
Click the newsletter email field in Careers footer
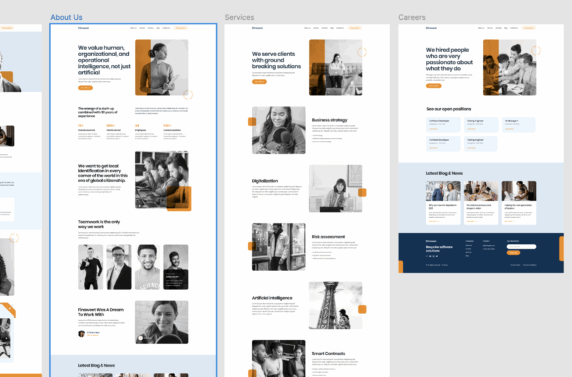[521, 246]
